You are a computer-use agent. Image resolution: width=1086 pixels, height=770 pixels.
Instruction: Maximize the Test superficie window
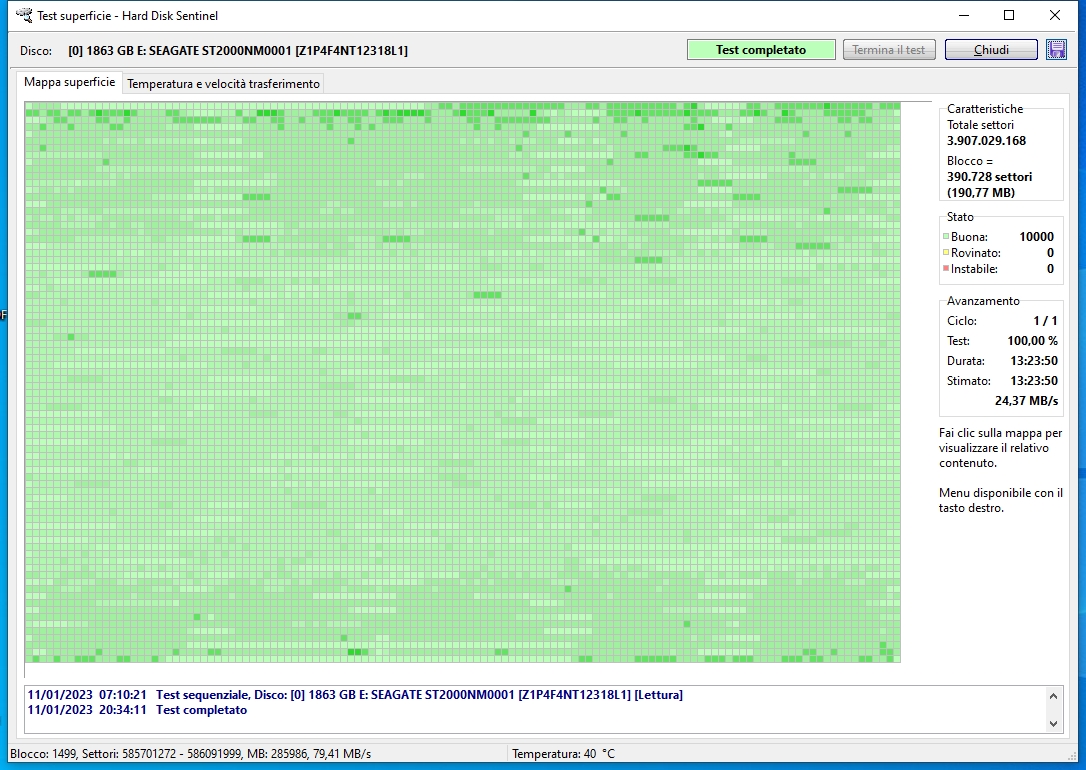(x=1009, y=15)
